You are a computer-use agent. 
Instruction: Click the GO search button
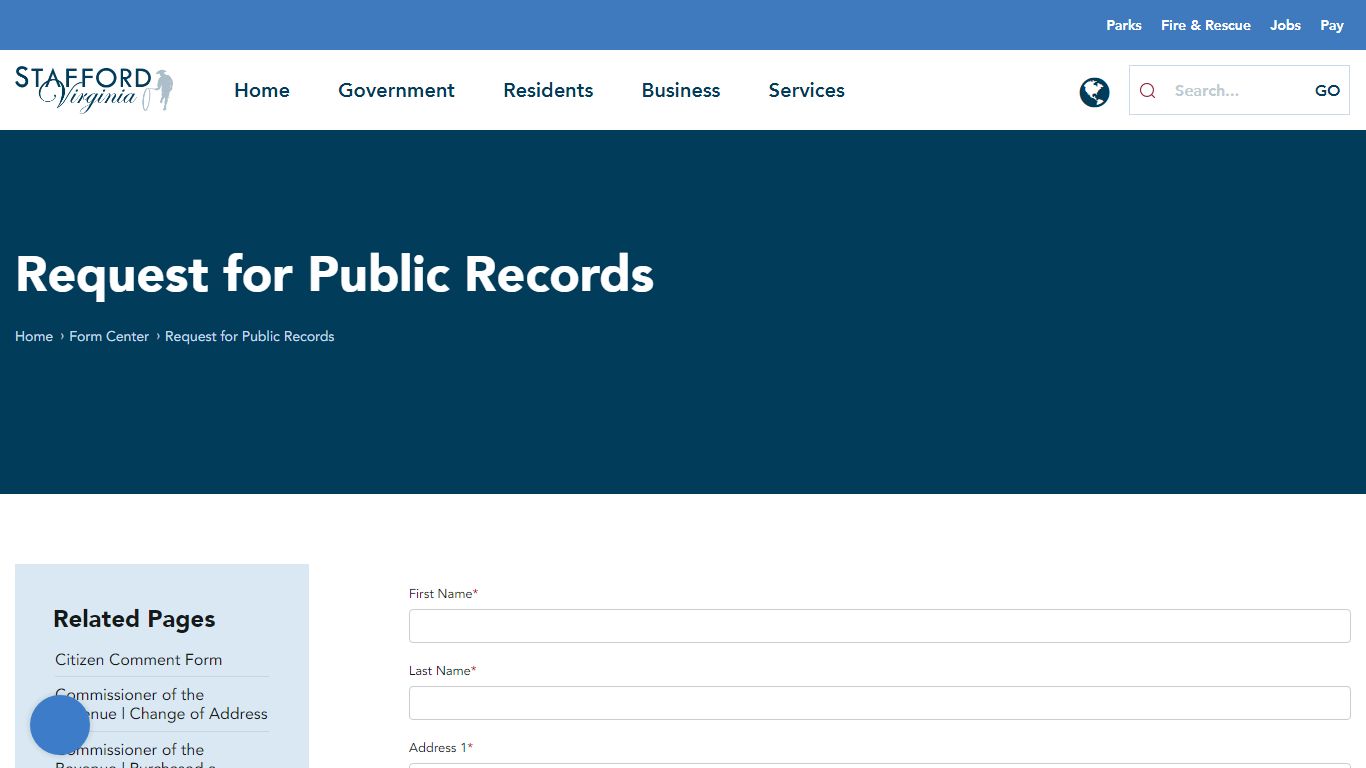click(x=1327, y=90)
